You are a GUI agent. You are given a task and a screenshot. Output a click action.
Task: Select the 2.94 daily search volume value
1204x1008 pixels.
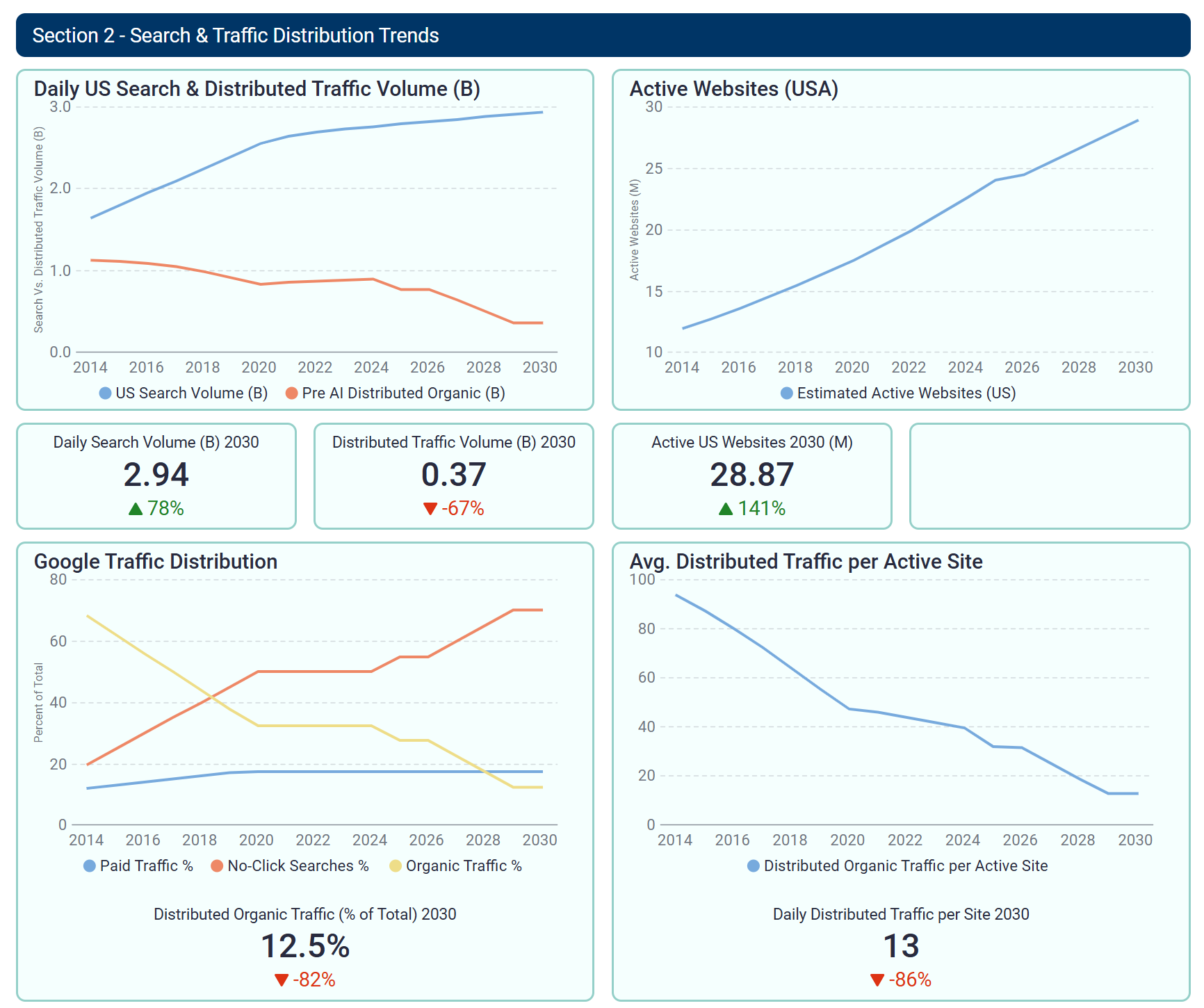tap(156, 475)
